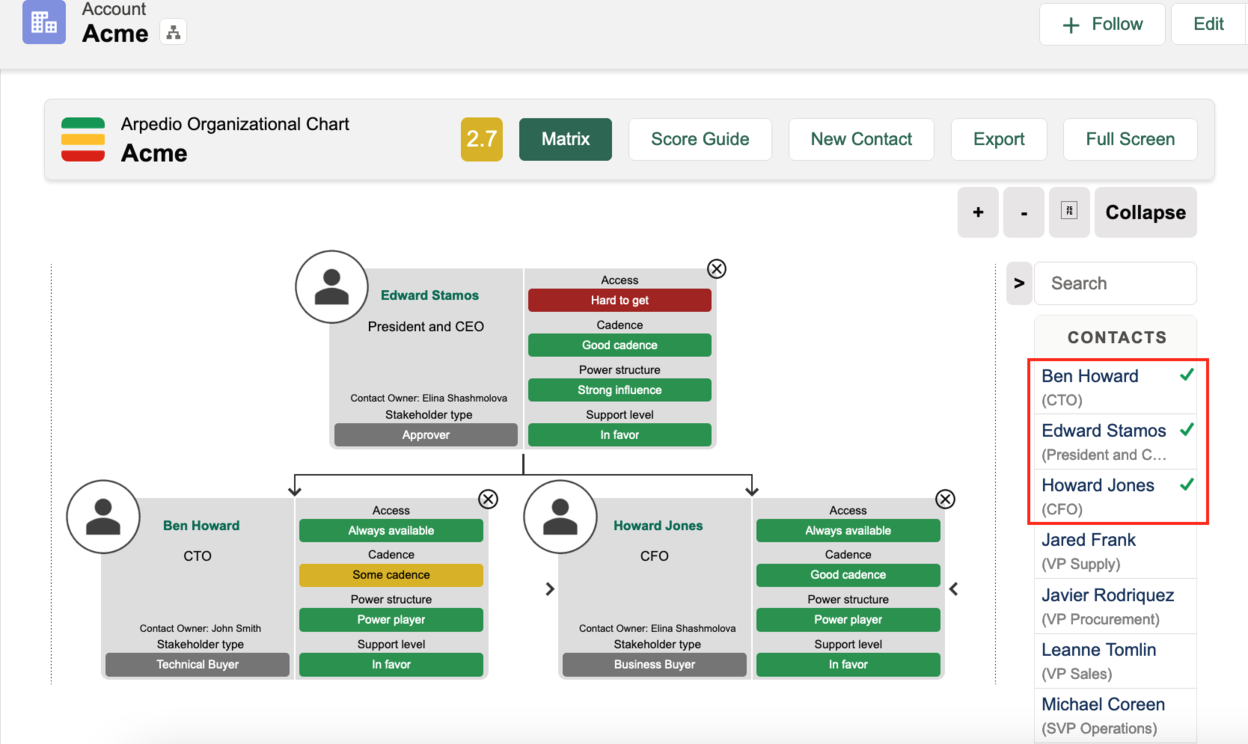Switch chart to Full Screen
The image size is (1248, 744).
click(1130, 139)
